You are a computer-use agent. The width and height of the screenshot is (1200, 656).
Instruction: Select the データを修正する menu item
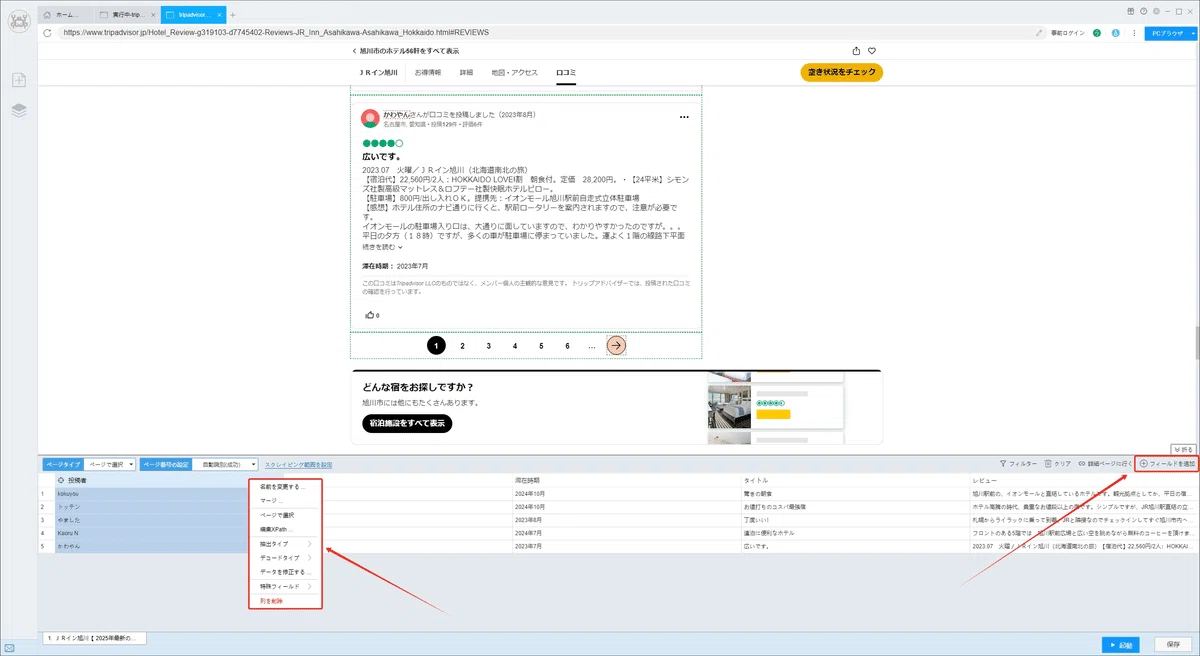pos(285,571)
